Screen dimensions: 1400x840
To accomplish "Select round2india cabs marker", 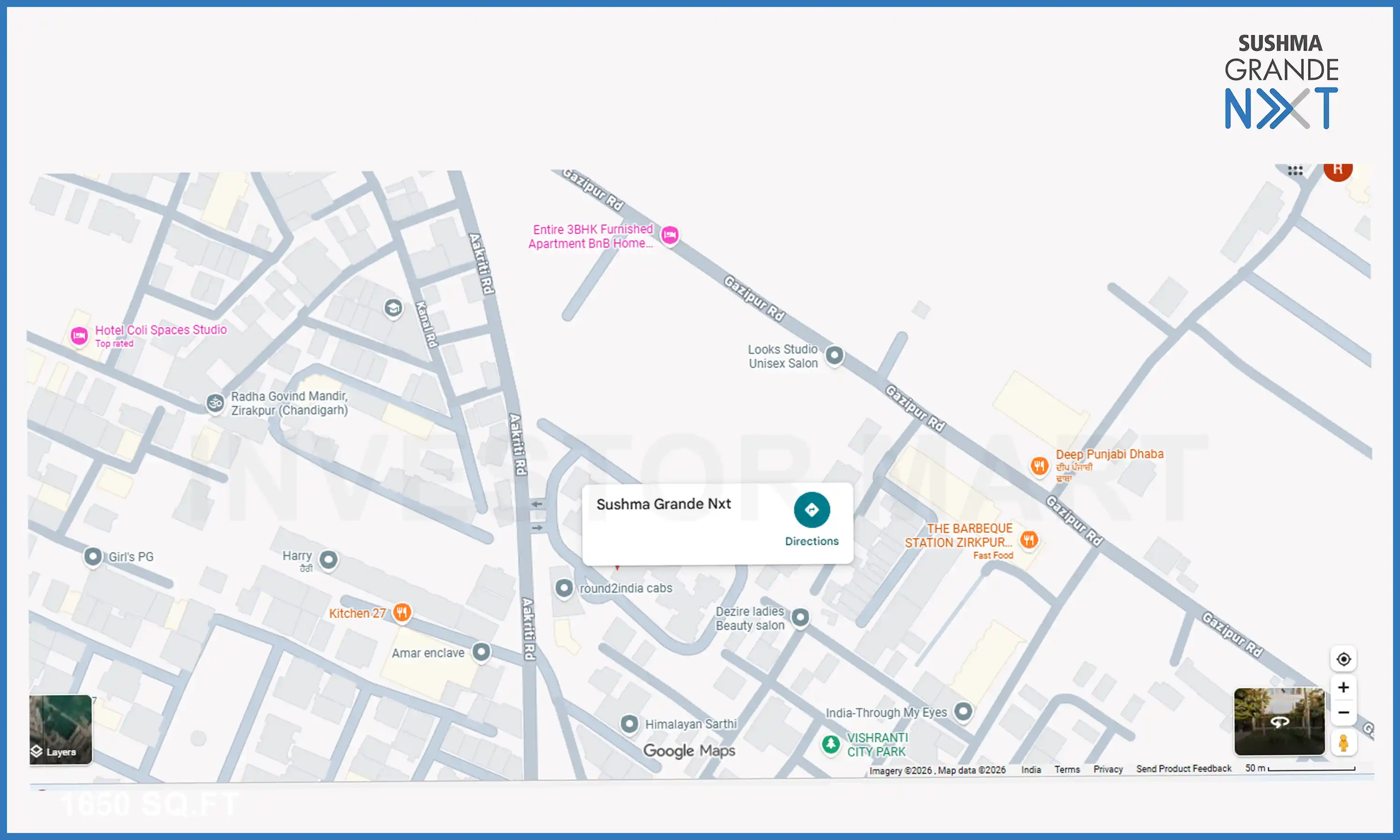I will point(564,588).
